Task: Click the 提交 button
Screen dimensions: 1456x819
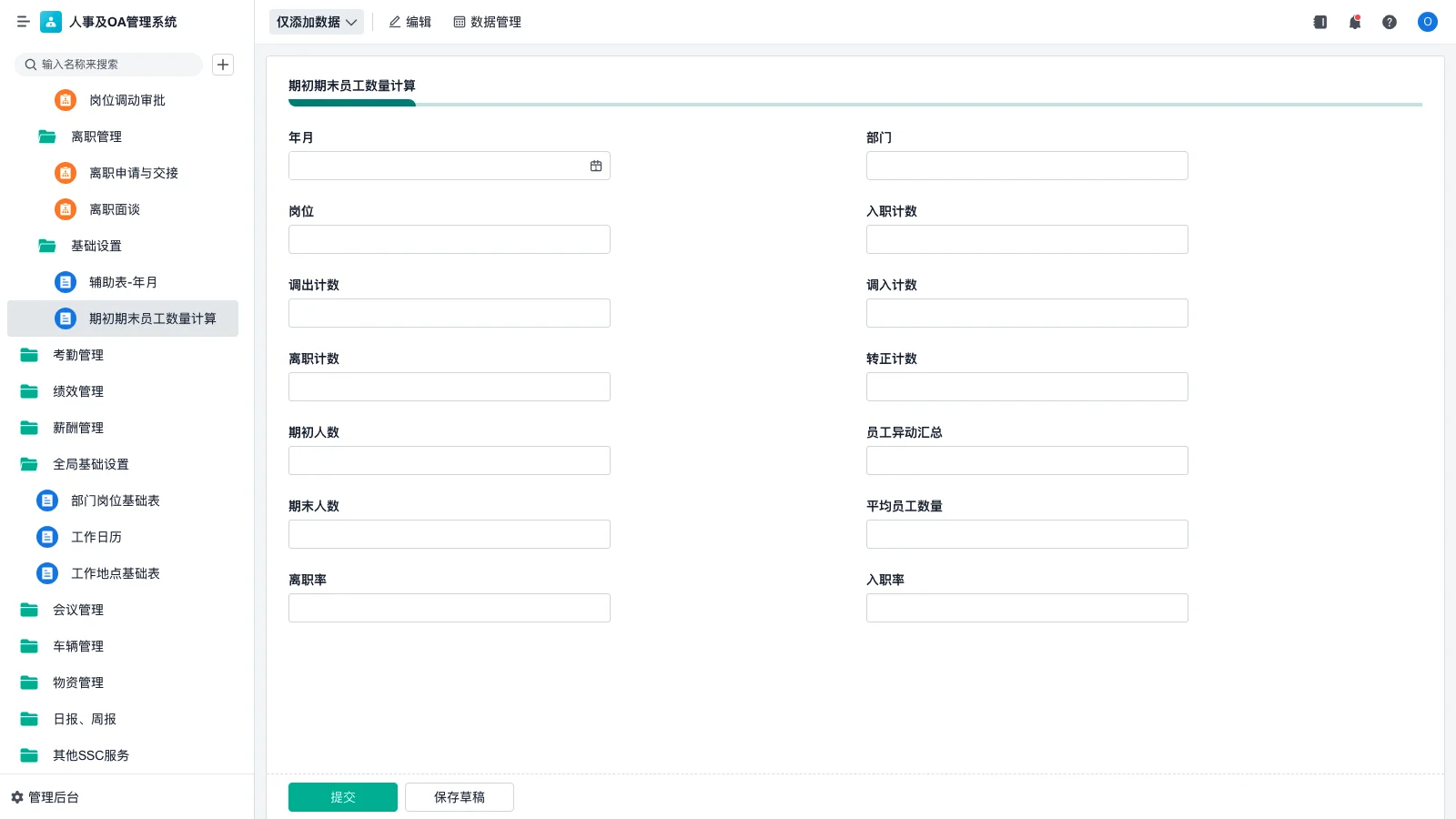Action: (343, 796)
